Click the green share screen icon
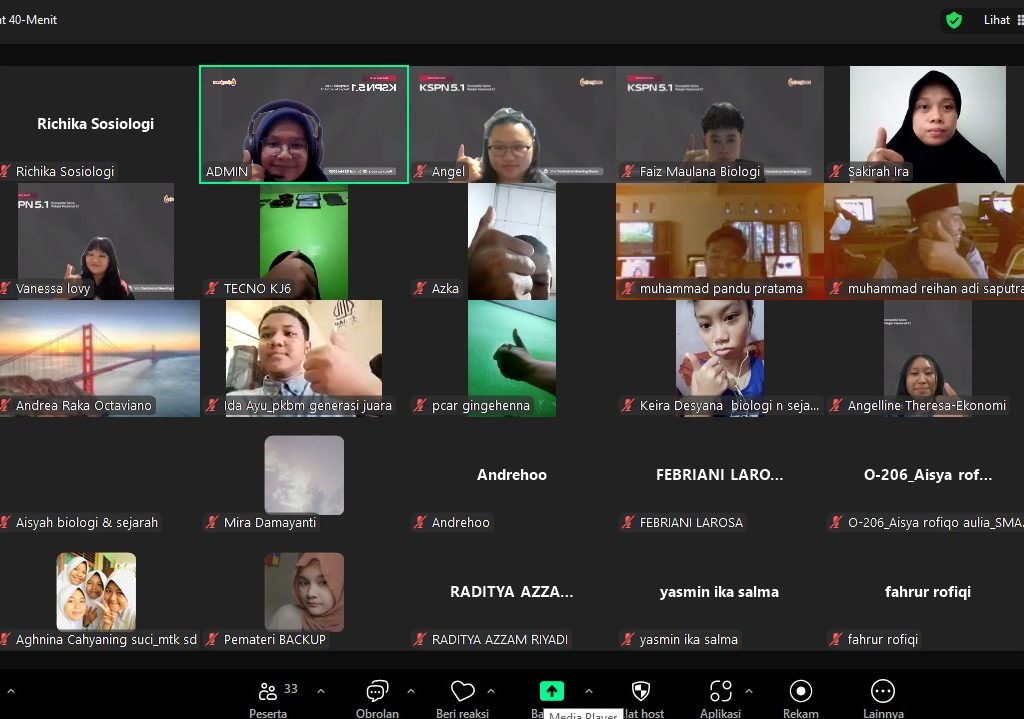 tap(551, 691)
